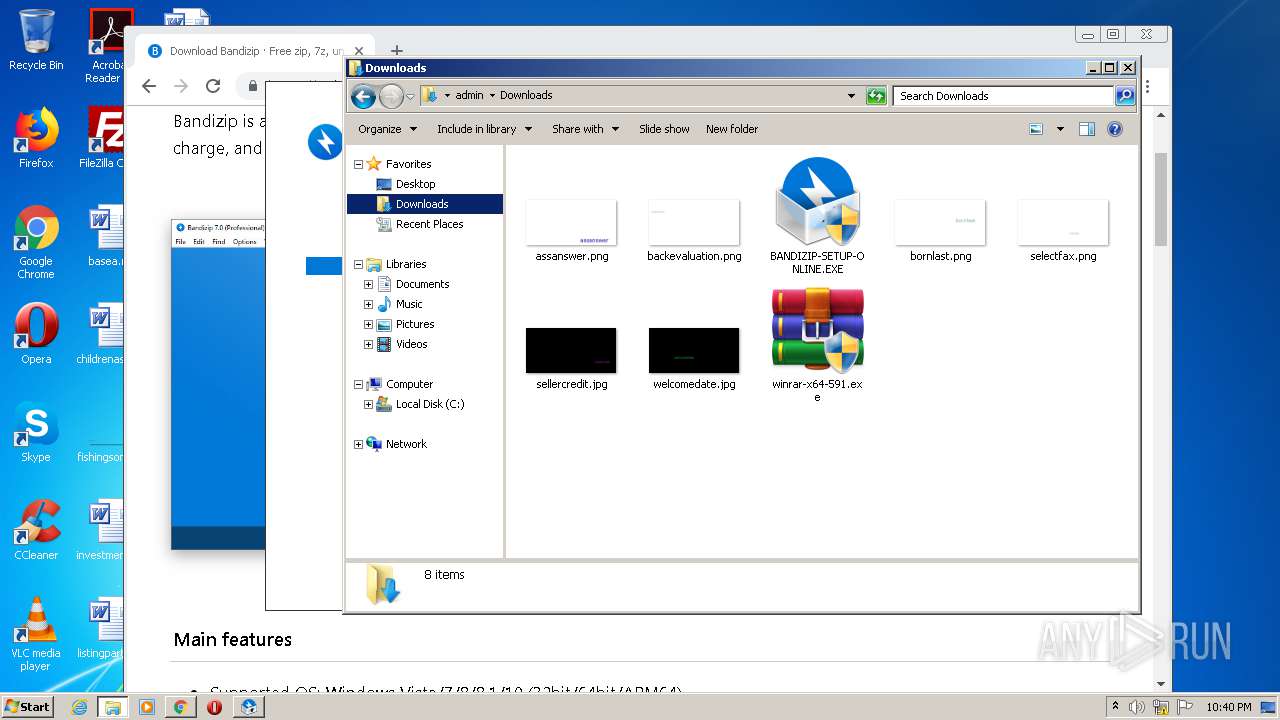Select the Download Bandizip Chrome tab
The image size is (1280, 720).
tap(256, 51)
